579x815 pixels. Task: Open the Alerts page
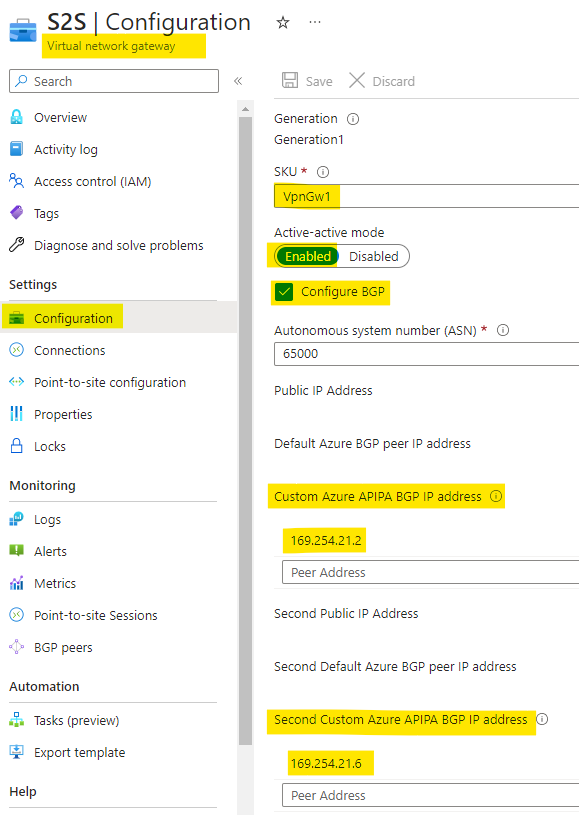(x=50, y=551)
